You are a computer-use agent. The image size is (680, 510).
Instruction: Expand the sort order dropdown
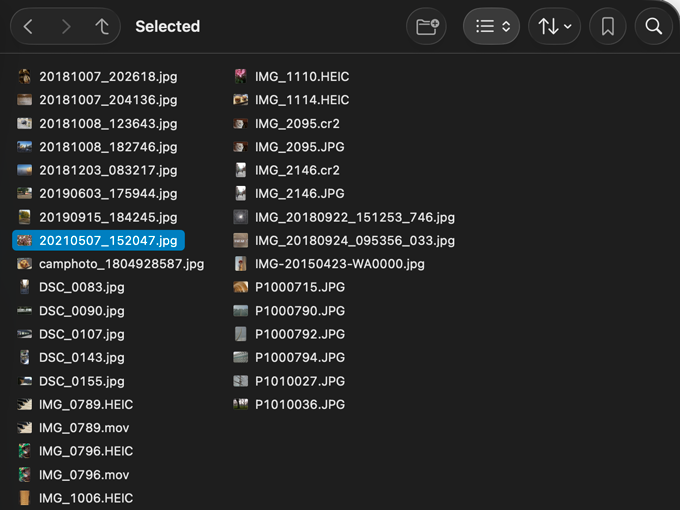tap(555, 27)
